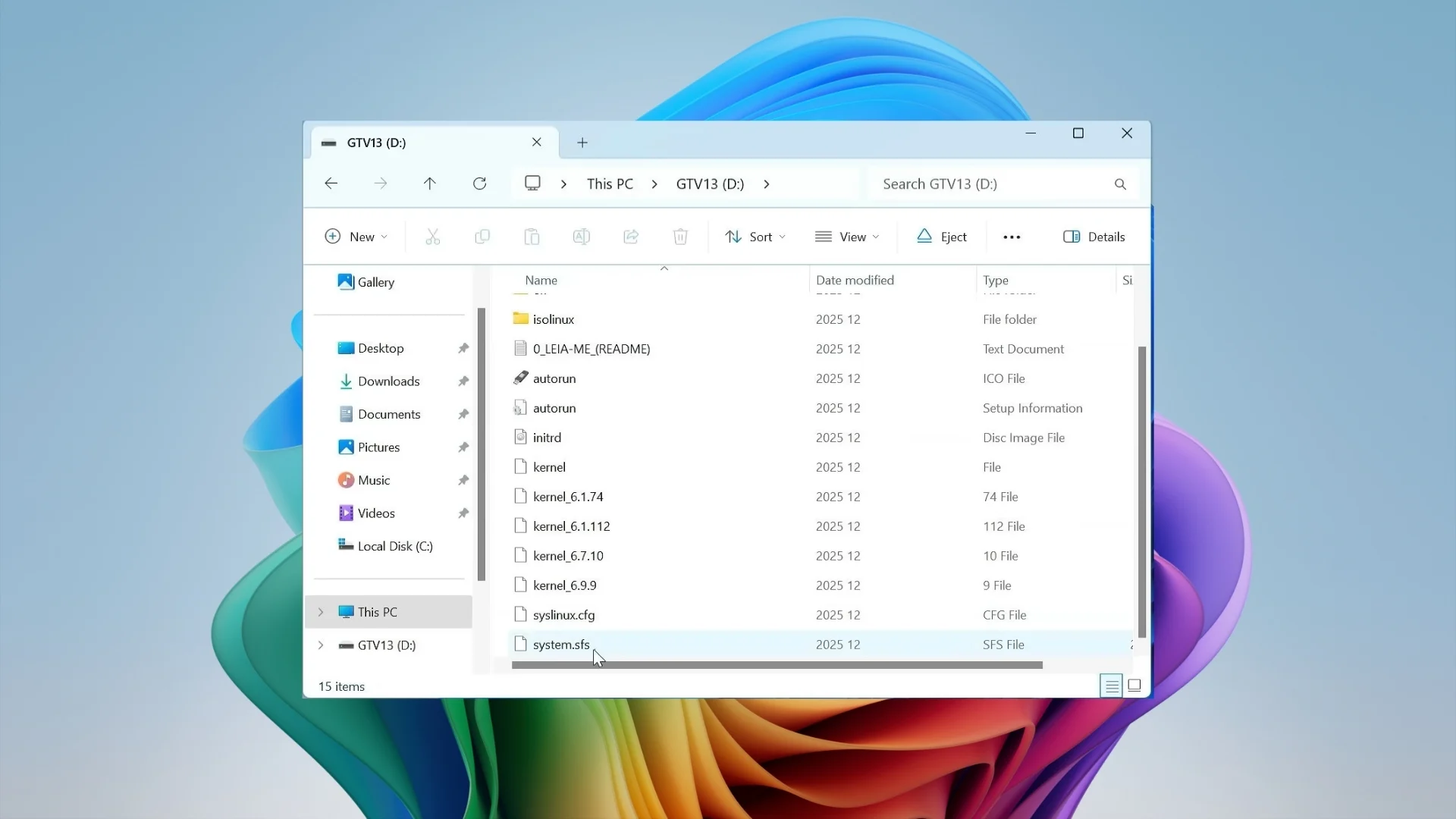
Task: Open the Sort dropdown menu
Action: [x=755, y=237]
